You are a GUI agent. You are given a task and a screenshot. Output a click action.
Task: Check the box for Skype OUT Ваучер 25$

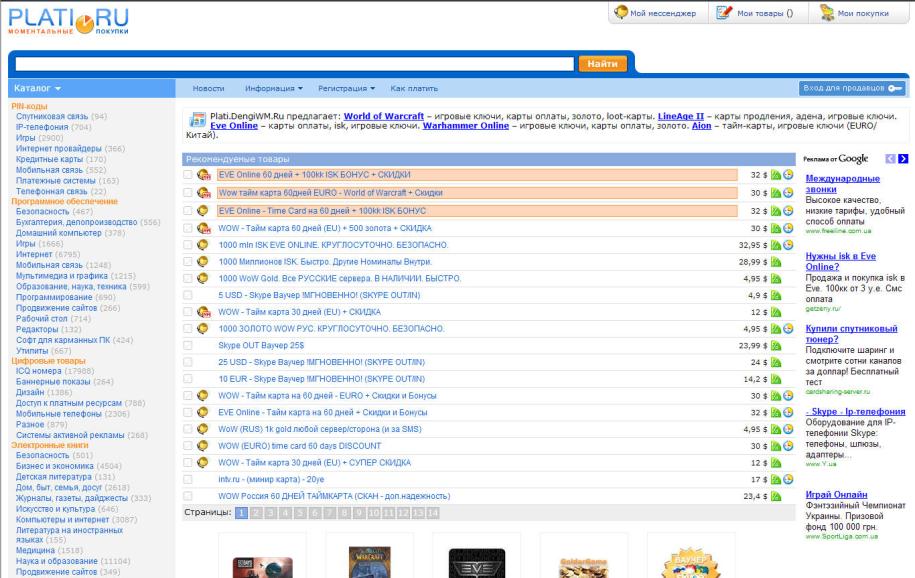(187, 346)
